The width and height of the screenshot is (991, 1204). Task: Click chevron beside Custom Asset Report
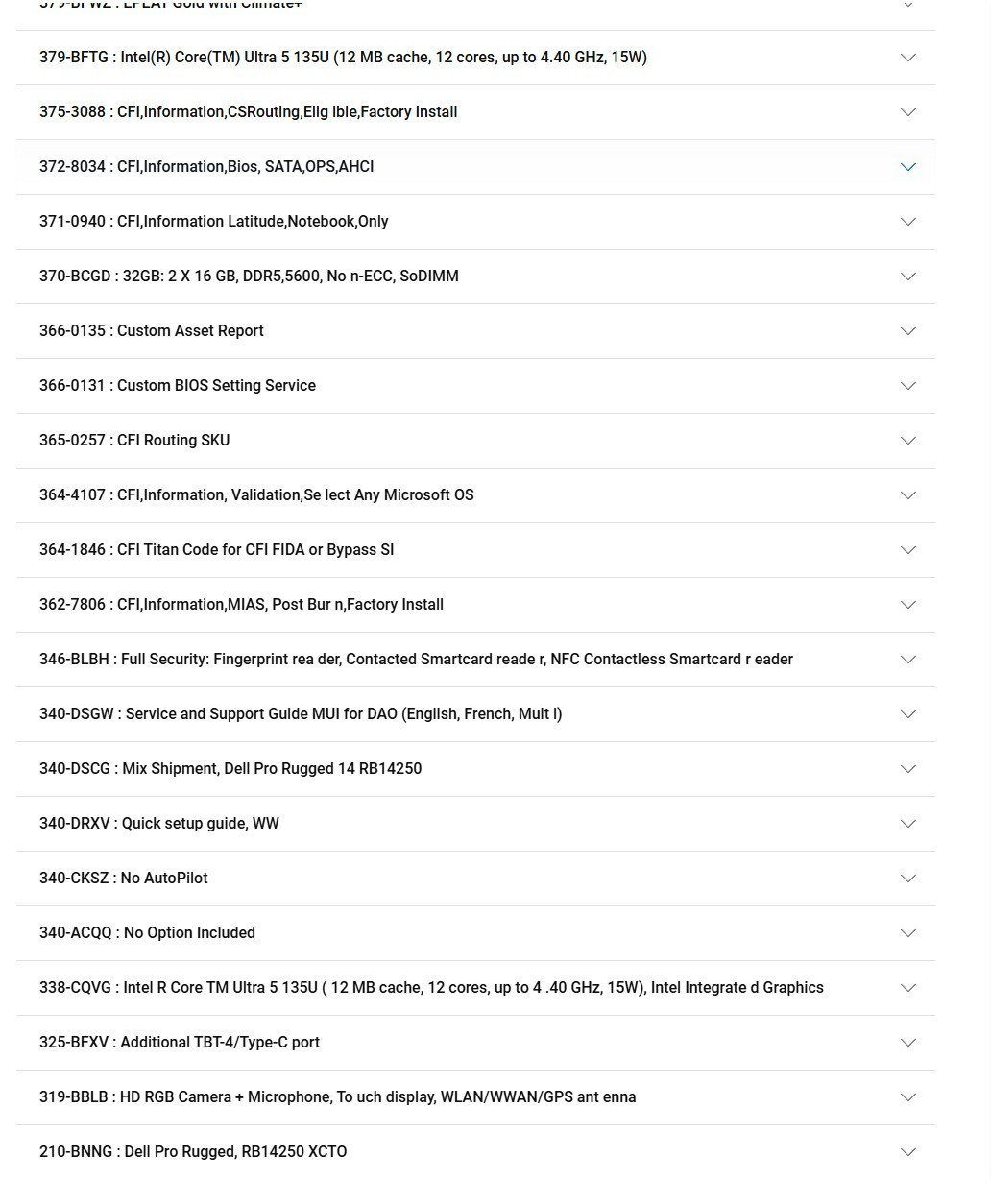coord(907,331)
